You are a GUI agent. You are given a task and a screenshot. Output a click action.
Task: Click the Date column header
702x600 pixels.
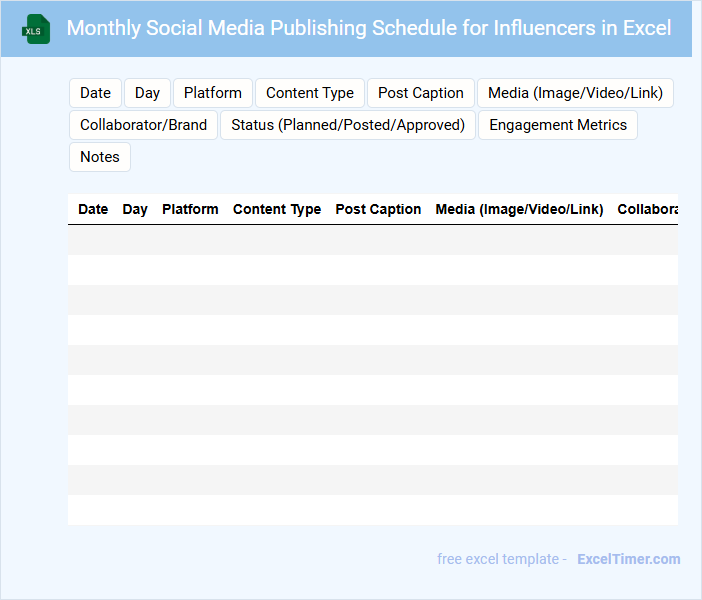pyautogui.click(x=93, y=209)
